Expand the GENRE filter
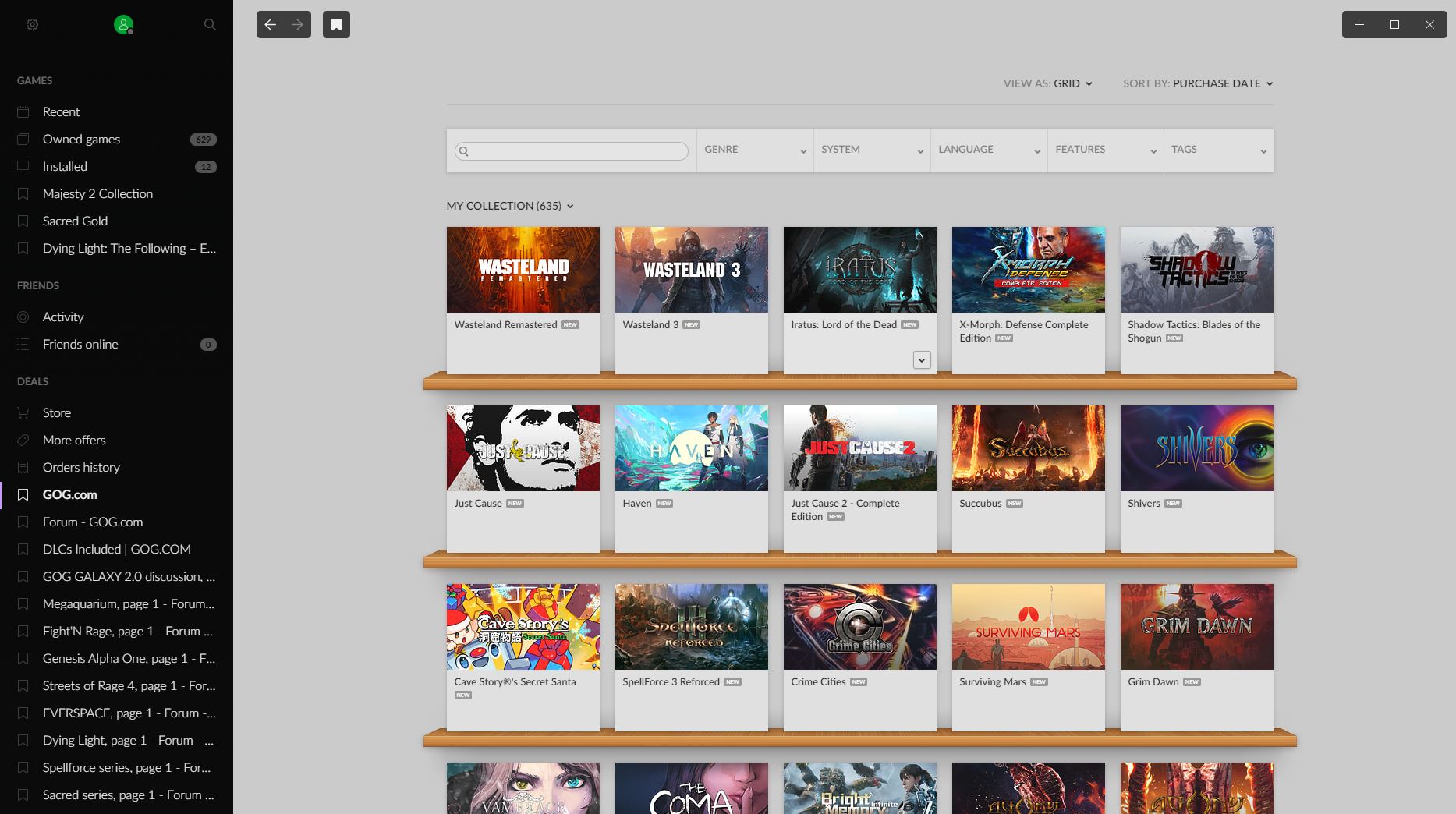This screenshot has height=814, width=1456. click(x=755, y=150)
